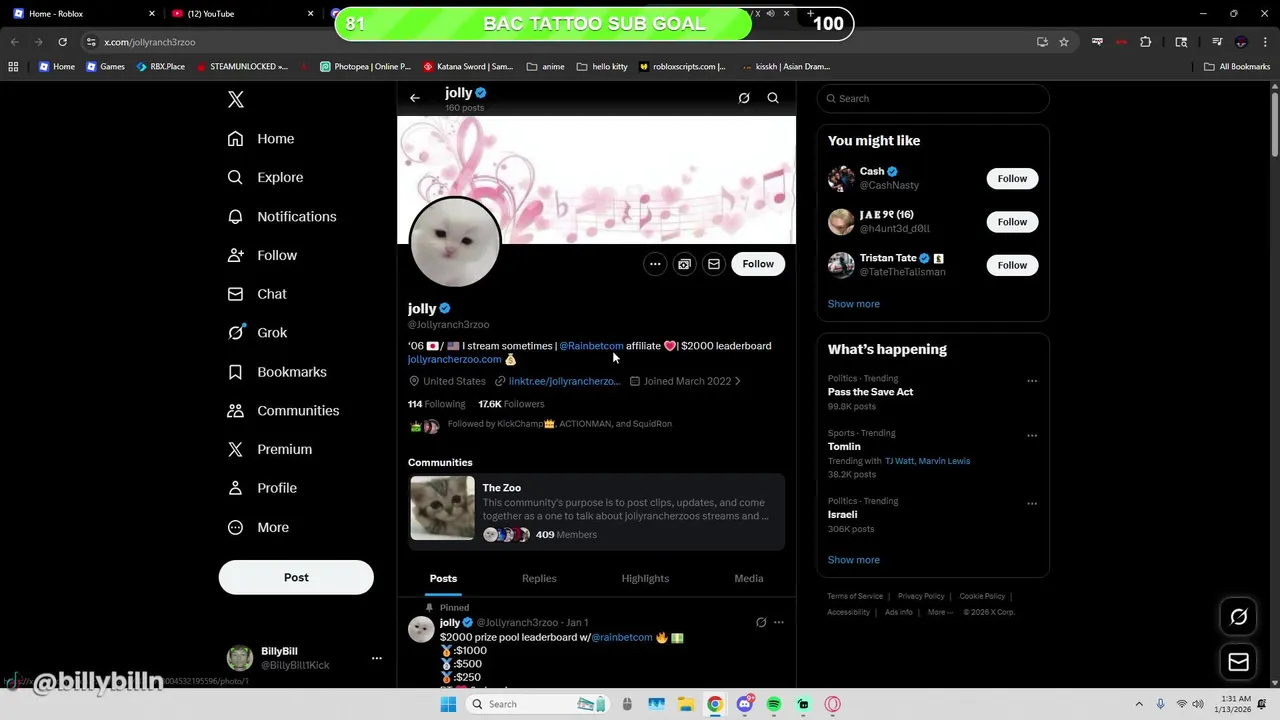1280x720 pixels.
Task: Open Notifications in the sidebar
Action: tap(282, 216)
